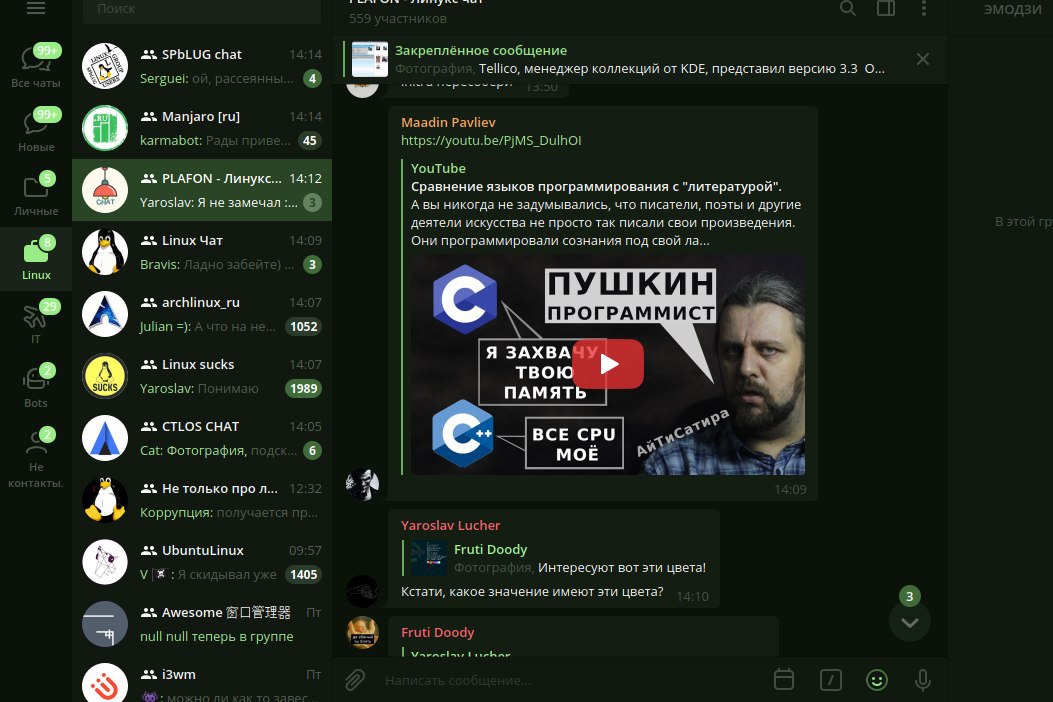Open the SPbLUG chat conversation
Viewport: 1053px width, 702px height.
point(201,66)
